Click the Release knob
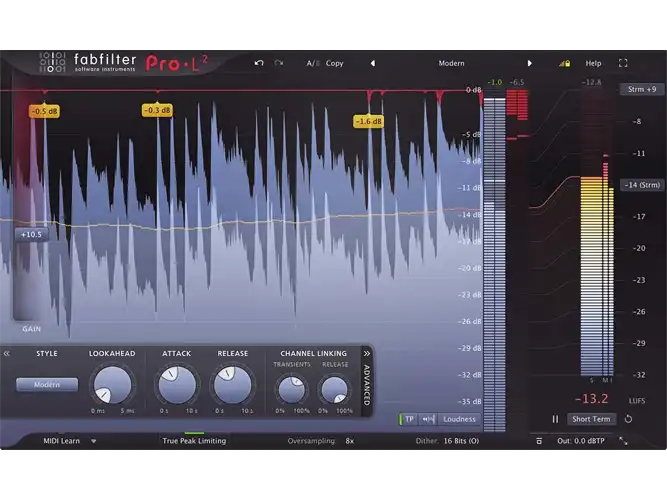Viewport: 667px width, 500px height. click(x=232, y=384)
